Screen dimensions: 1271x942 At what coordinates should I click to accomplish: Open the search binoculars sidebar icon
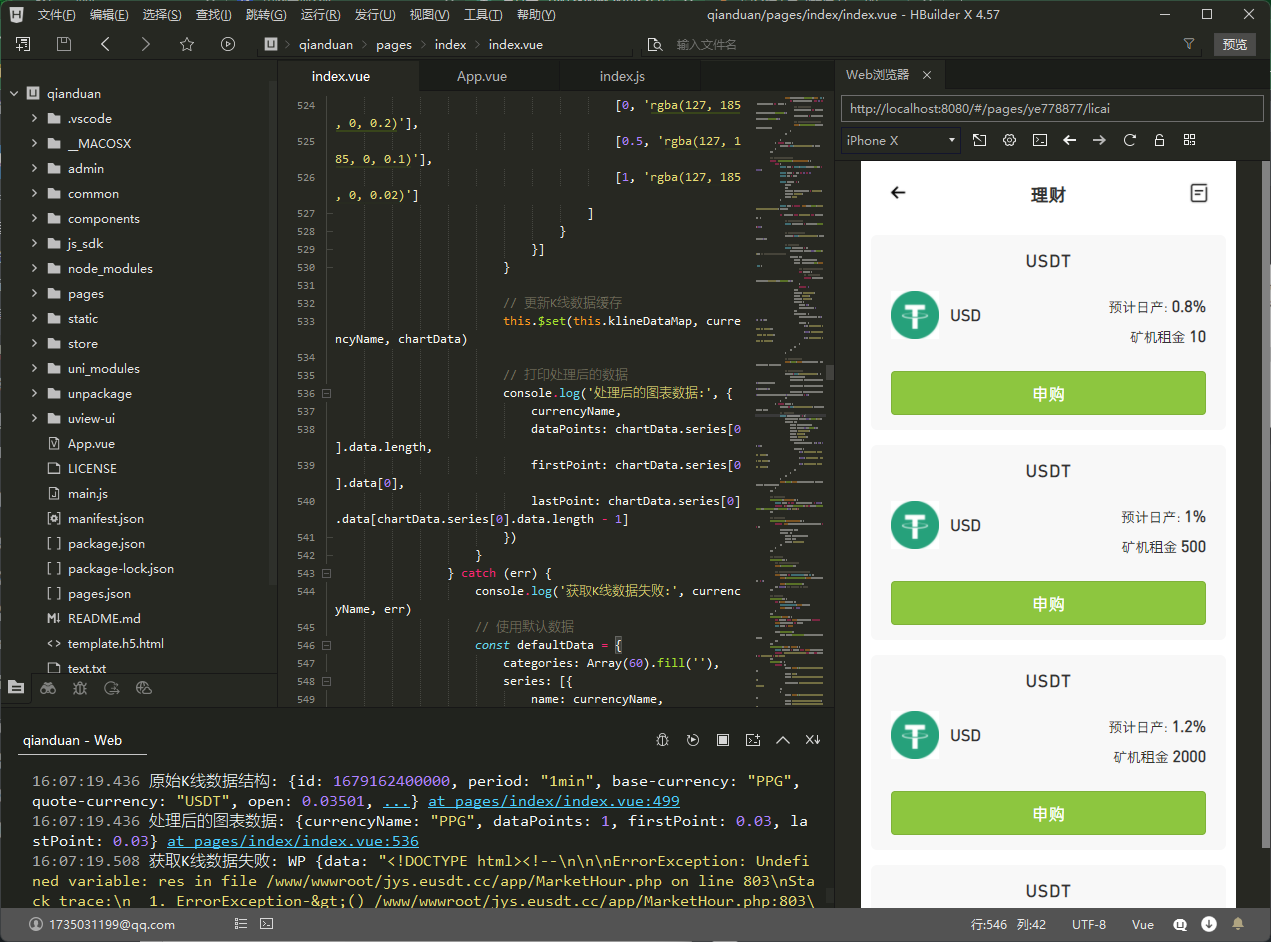[x=48, y=687]
